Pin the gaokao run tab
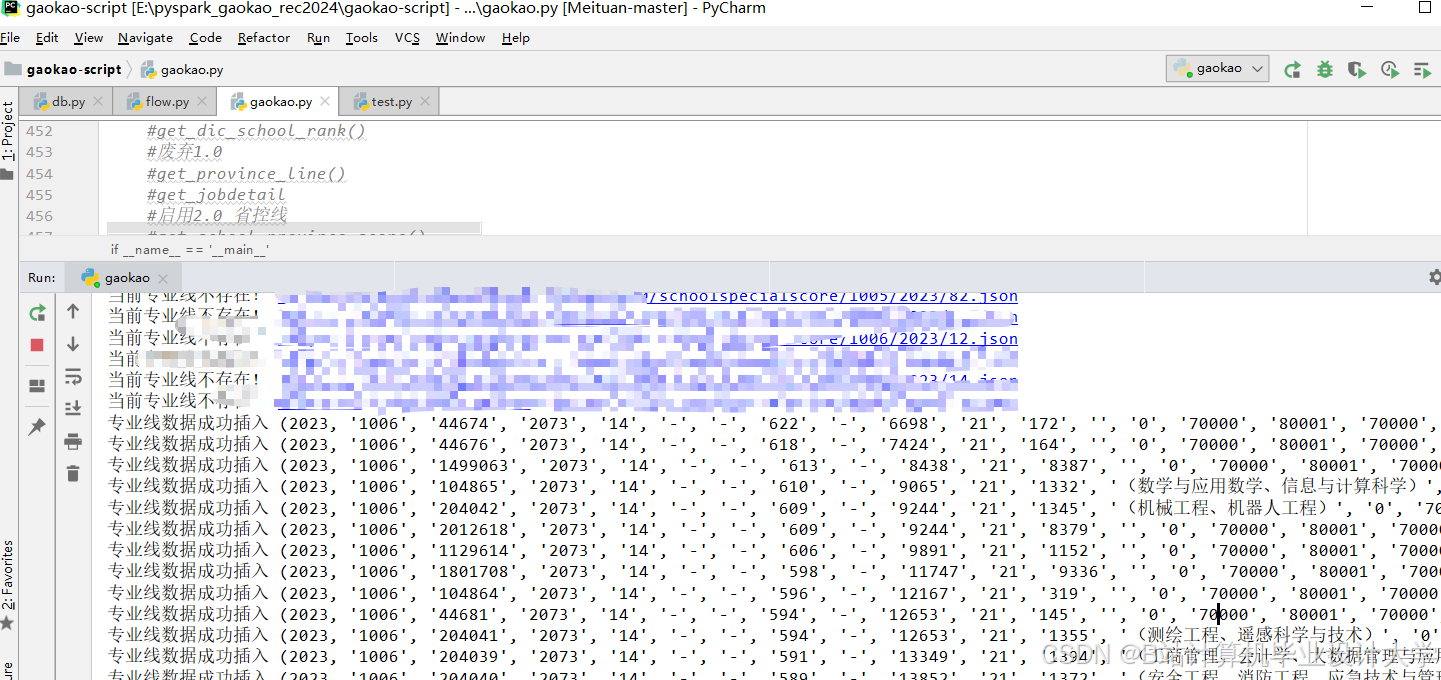1441x680 pixels. click(37, 427)
